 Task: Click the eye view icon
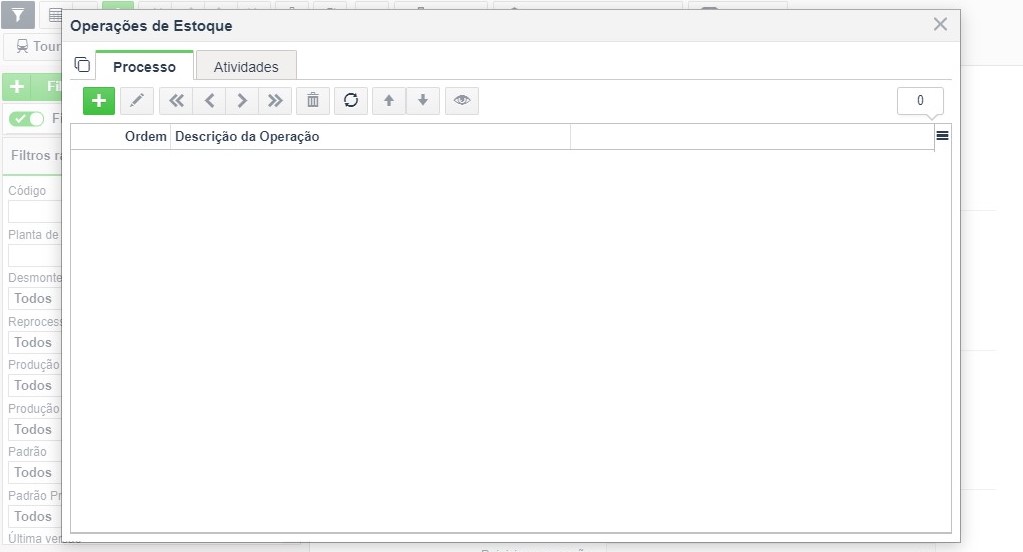point(462,100)
